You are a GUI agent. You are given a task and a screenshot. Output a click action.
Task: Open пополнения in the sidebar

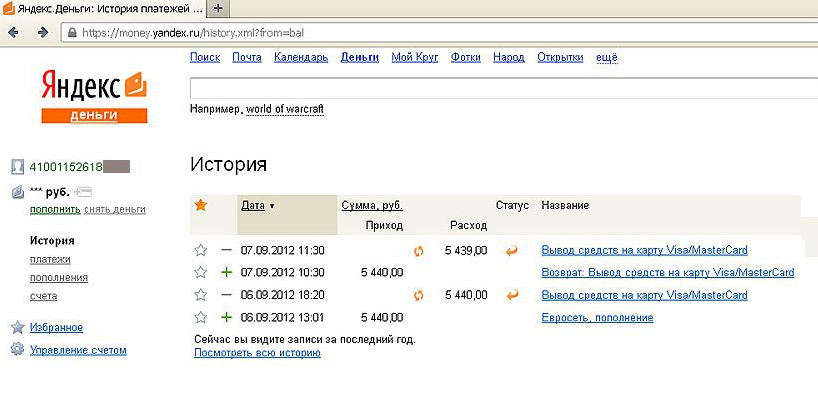click(x=59, y=278)
